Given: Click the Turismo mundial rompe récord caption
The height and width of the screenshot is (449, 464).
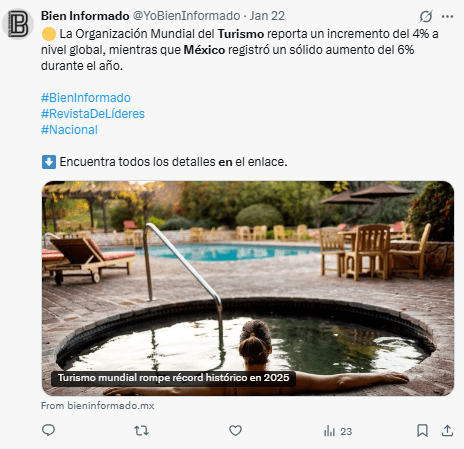Looking at the screenshot, I should (173, 378).
